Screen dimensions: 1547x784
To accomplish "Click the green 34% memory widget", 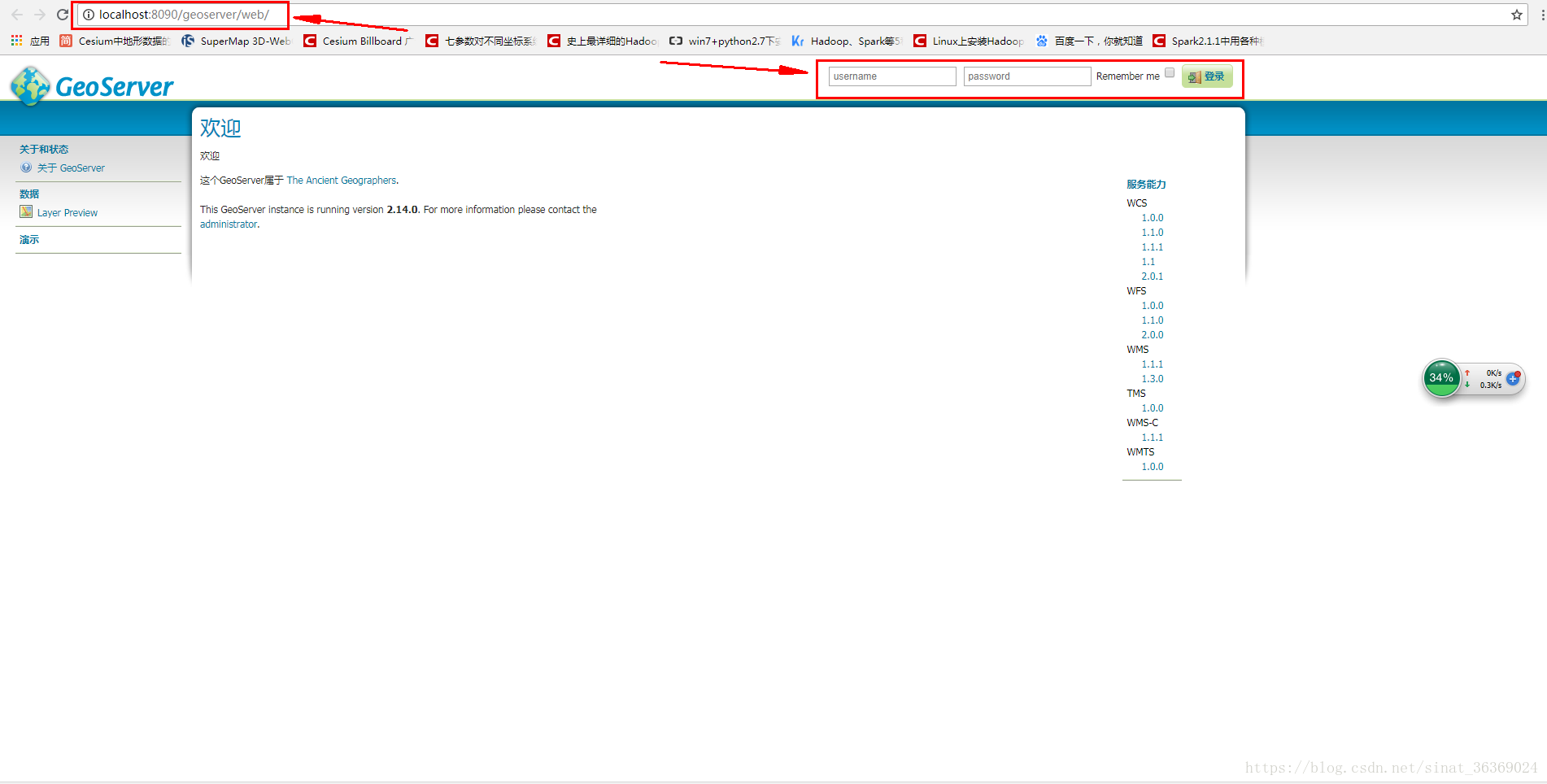I will point(1441,378).
